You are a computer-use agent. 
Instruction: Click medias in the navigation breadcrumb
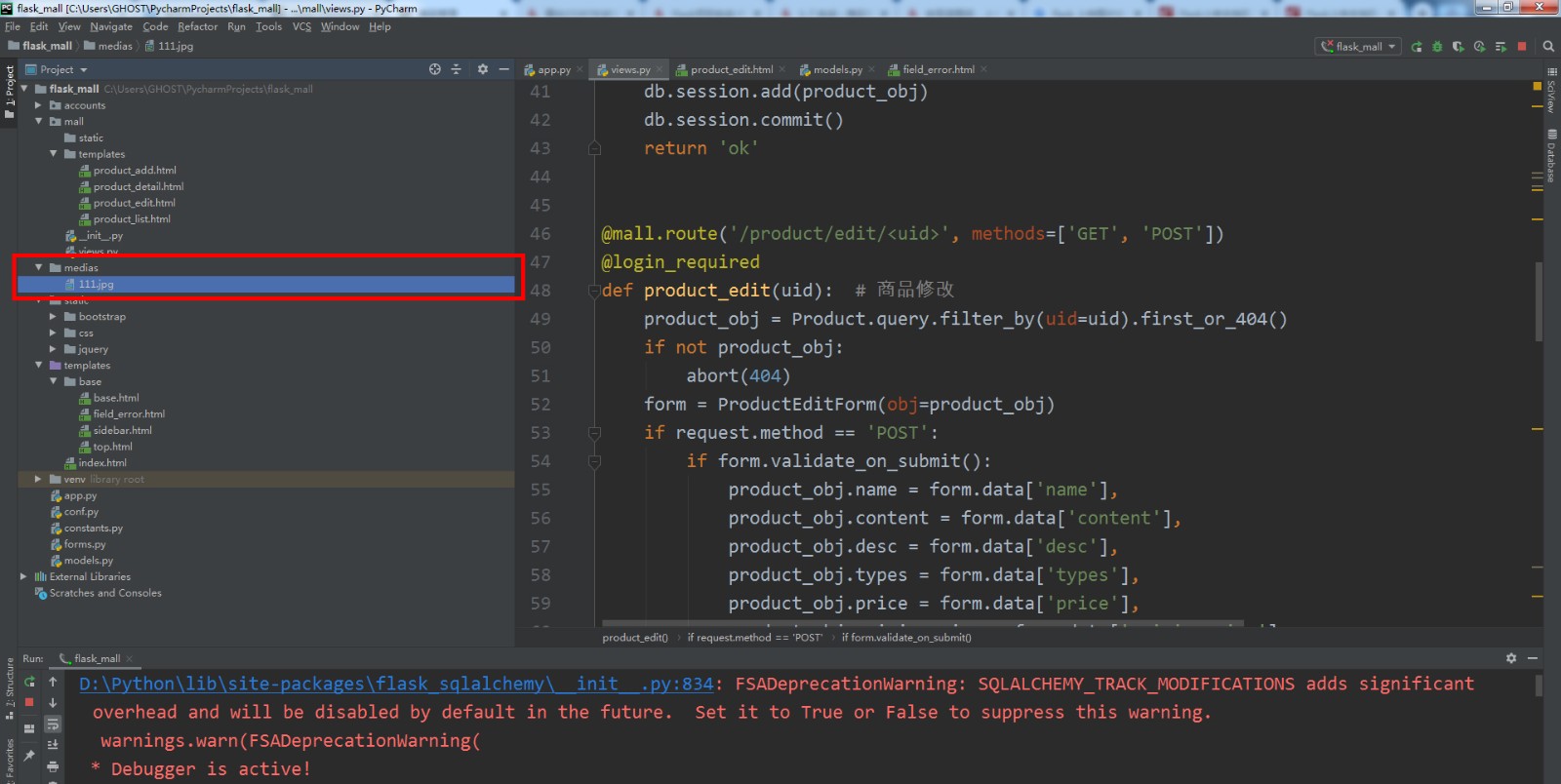pyautogui.click(x=108, y=46)
